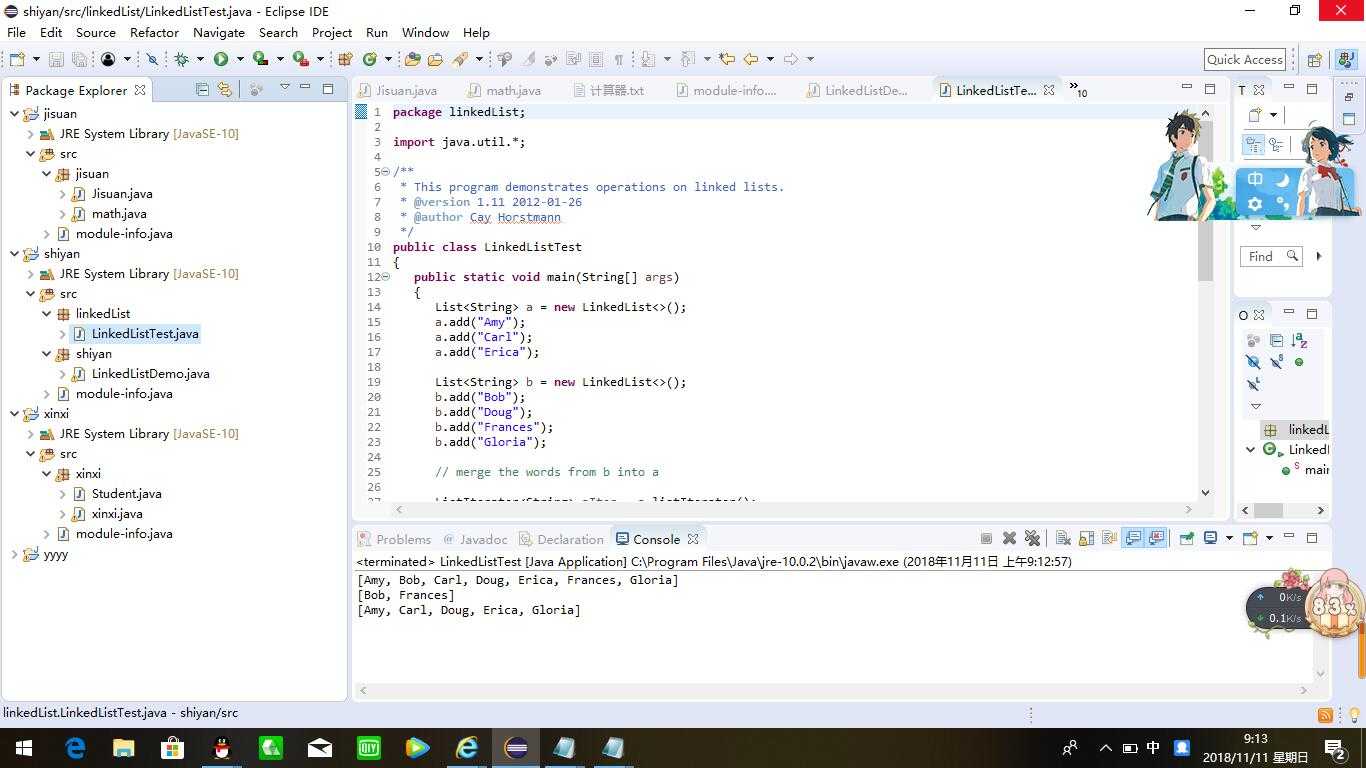
Task: Toggle Hide Local Types in Outline
Action: click(1253, 384)
